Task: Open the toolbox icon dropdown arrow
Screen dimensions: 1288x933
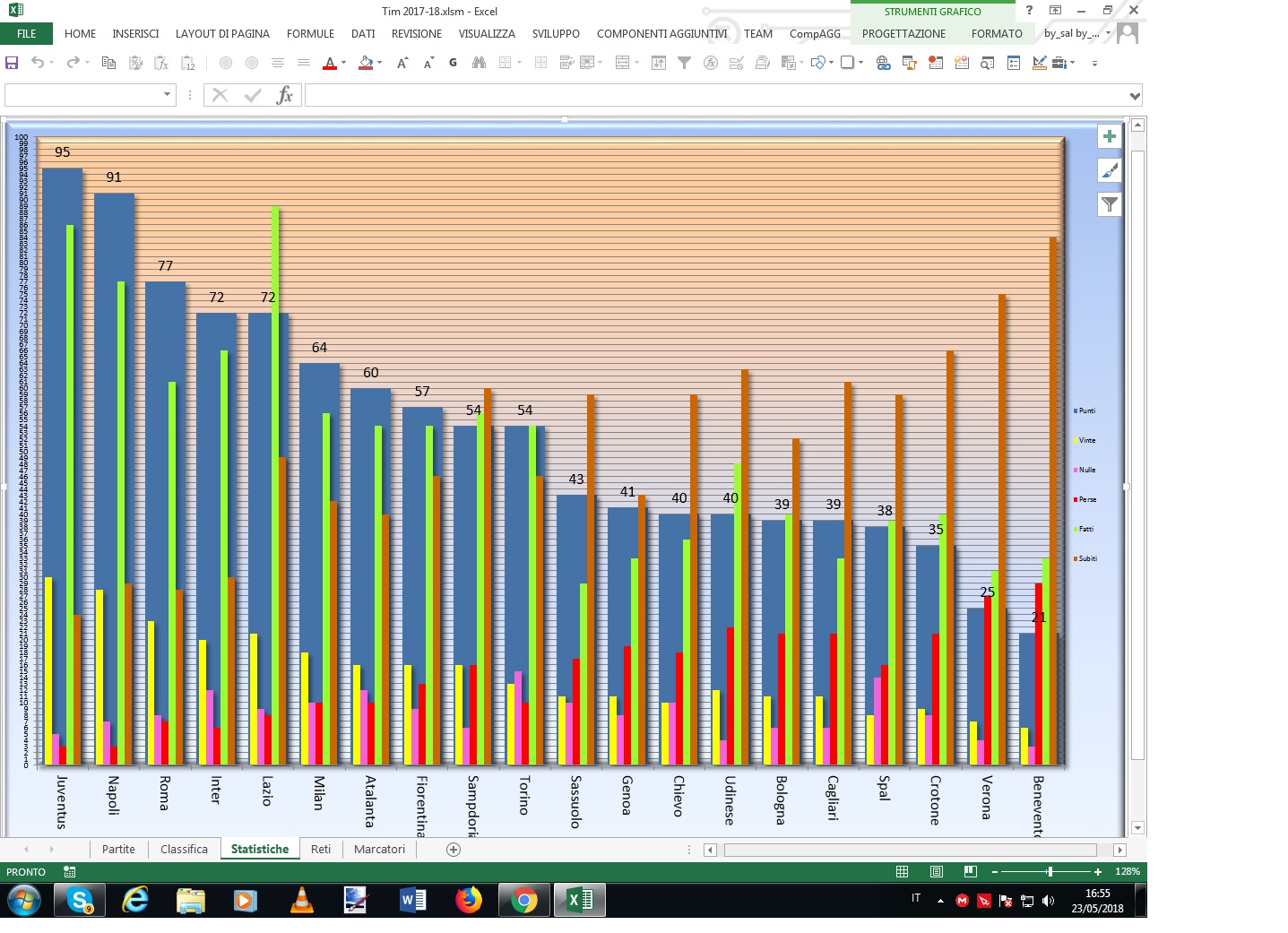Action: 1072,63
